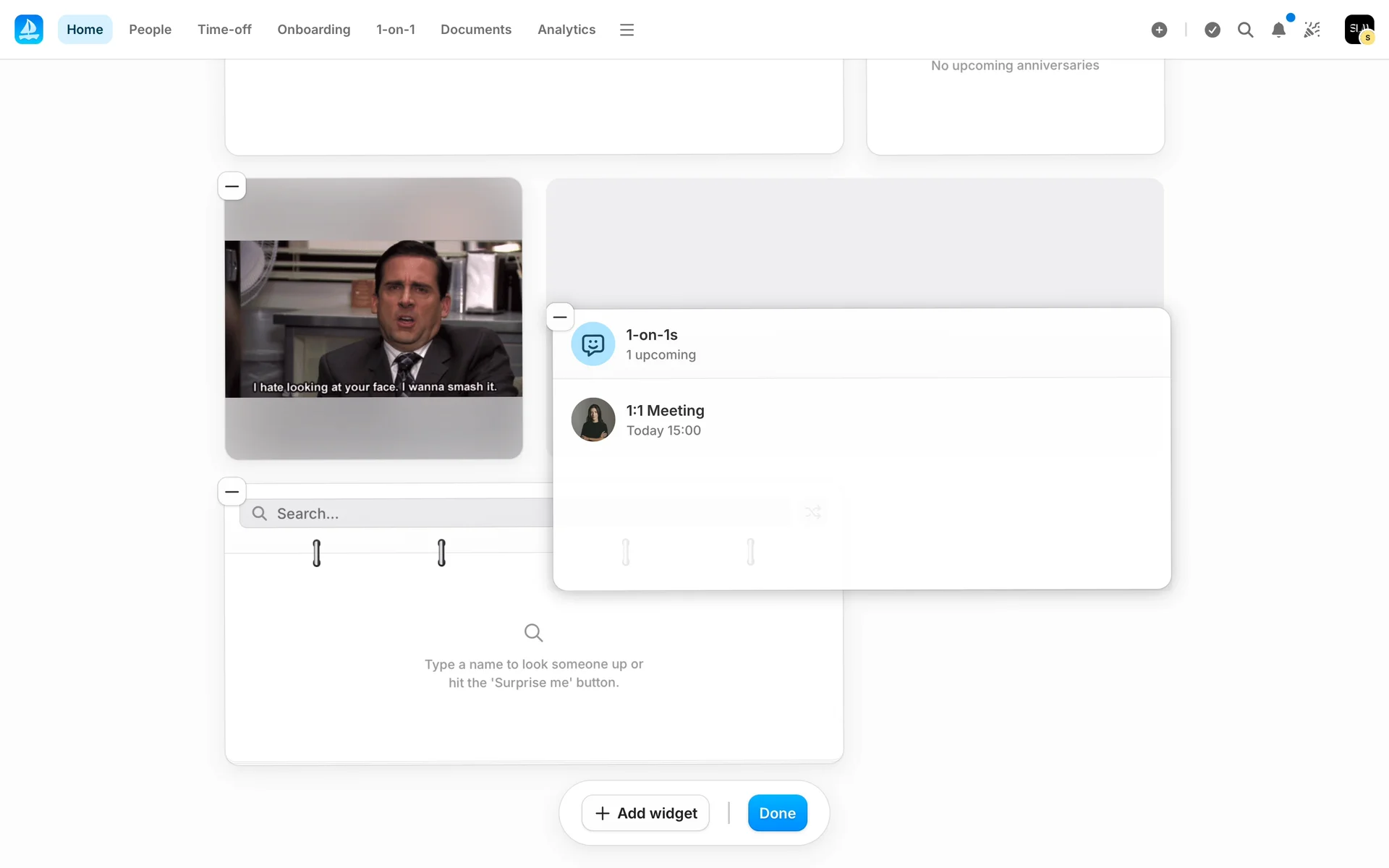Go to the Time-off tab
This screenshot has width=1389, height=868.
(x=224, y=30)
